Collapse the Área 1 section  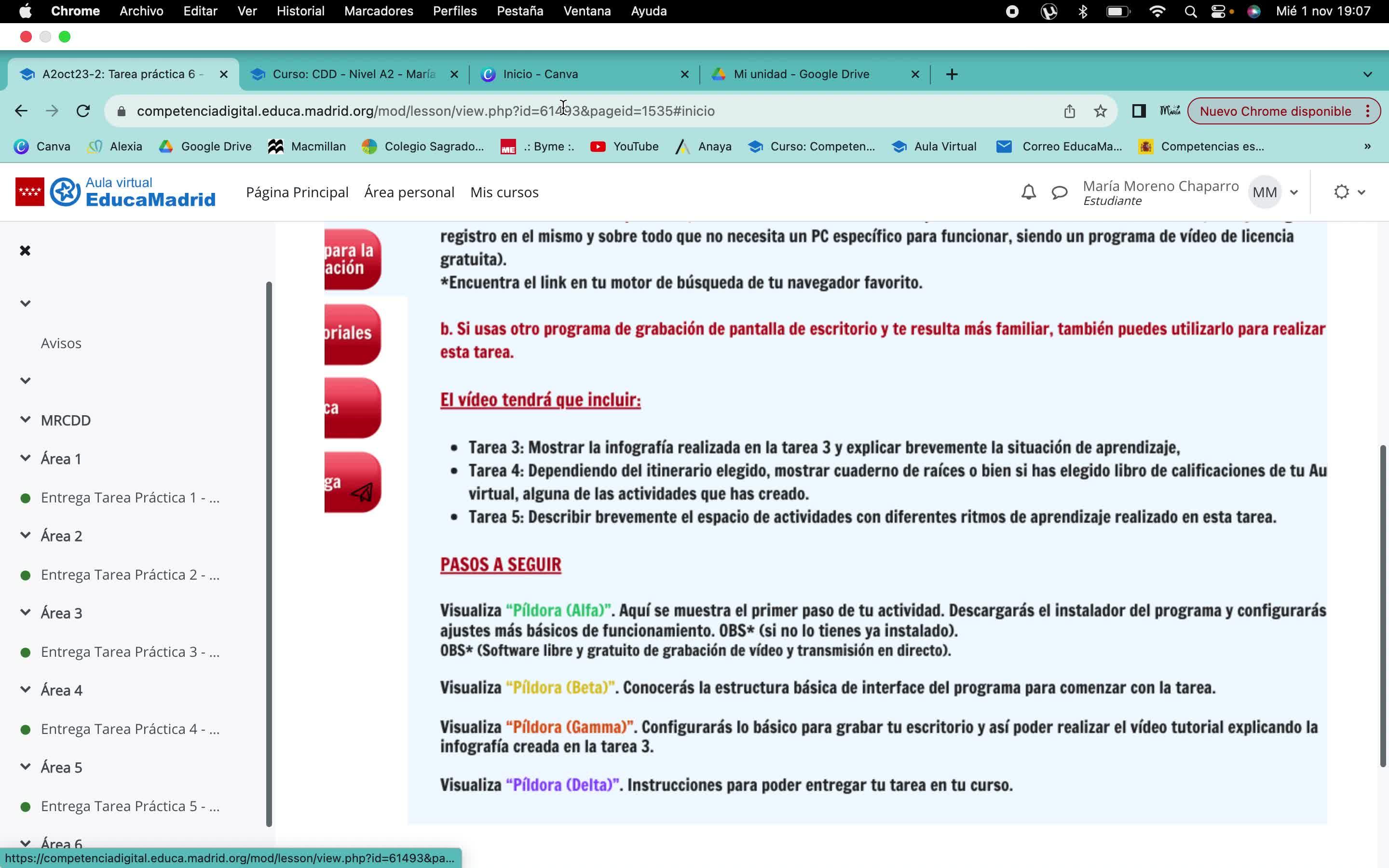25,458
